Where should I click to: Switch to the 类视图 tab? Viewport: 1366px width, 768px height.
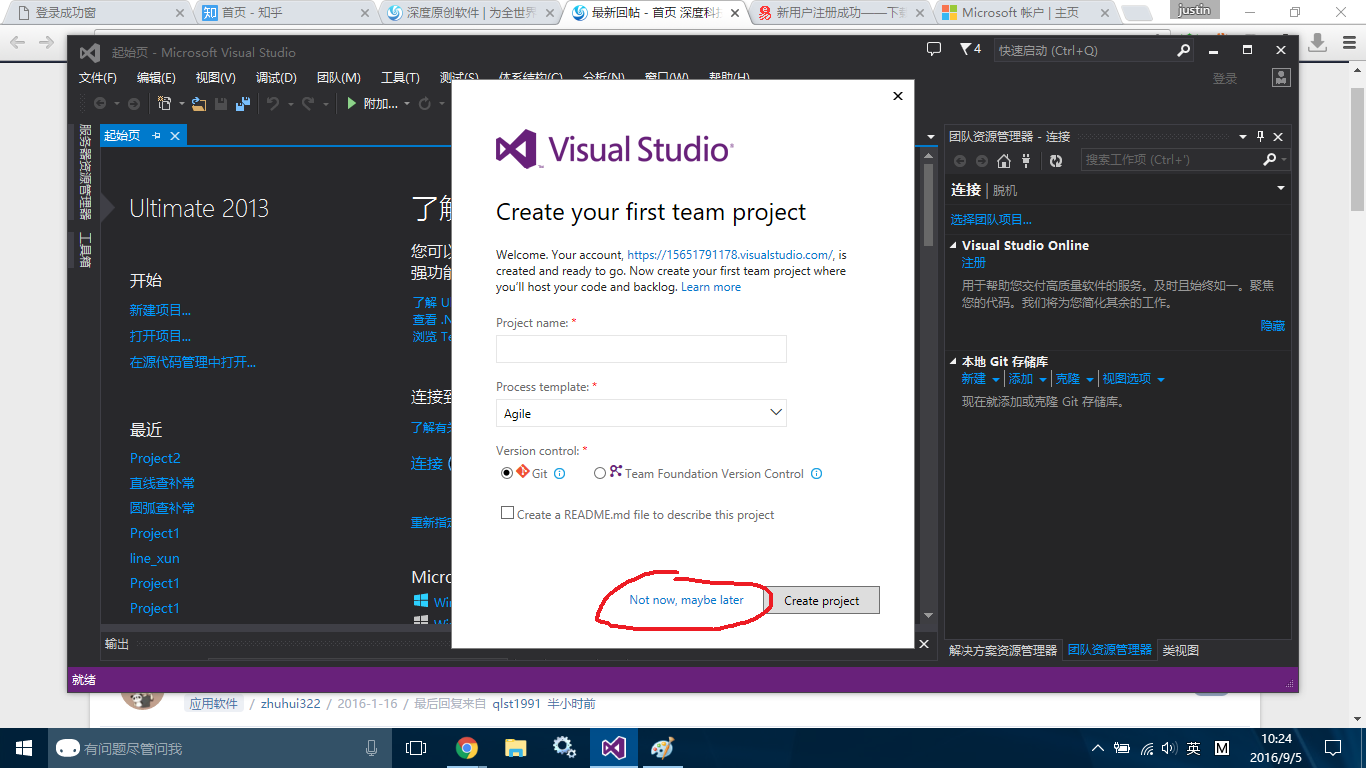[x=1180, y=648]
